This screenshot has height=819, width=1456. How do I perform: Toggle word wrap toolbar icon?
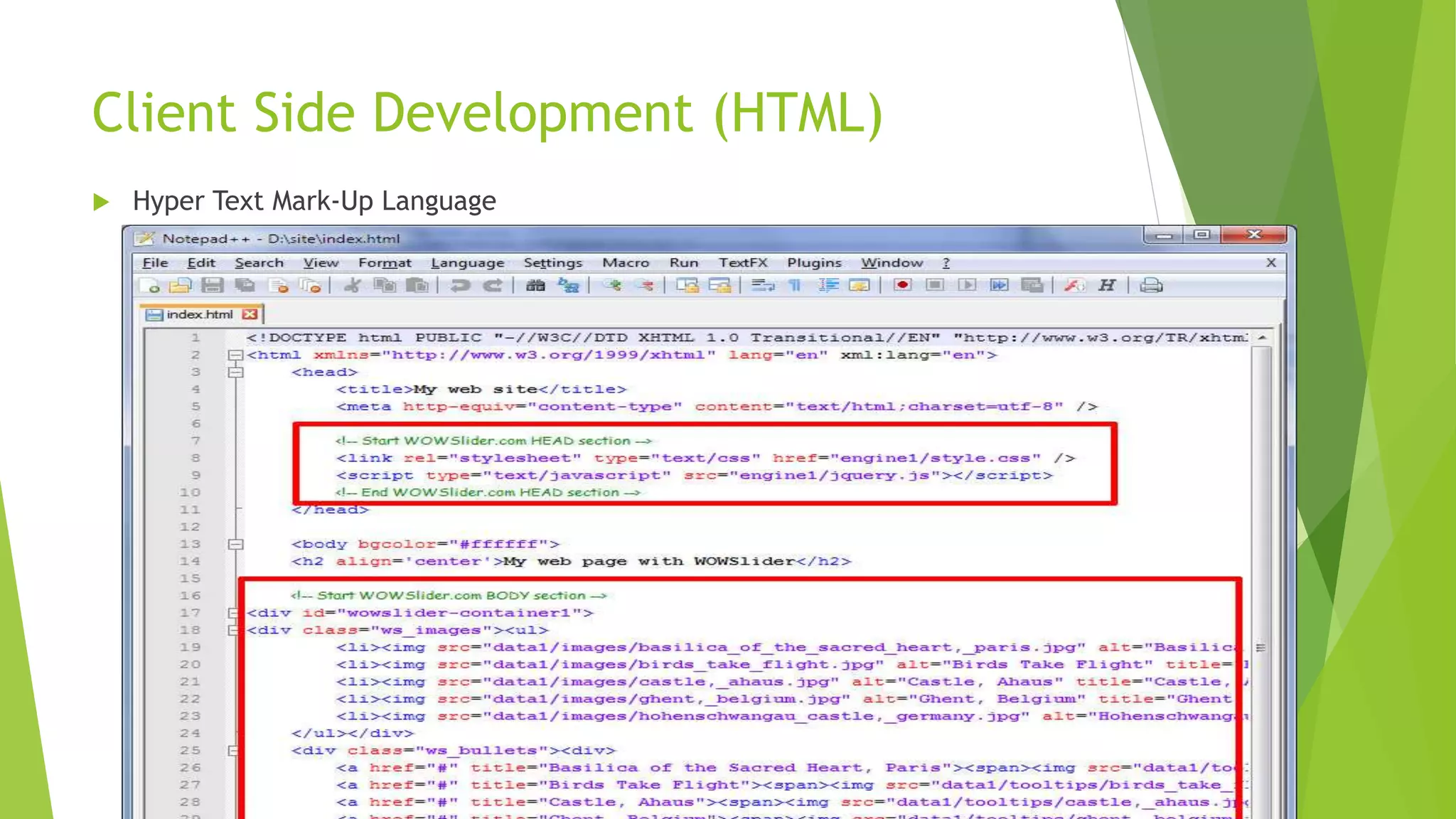[763, 286]
